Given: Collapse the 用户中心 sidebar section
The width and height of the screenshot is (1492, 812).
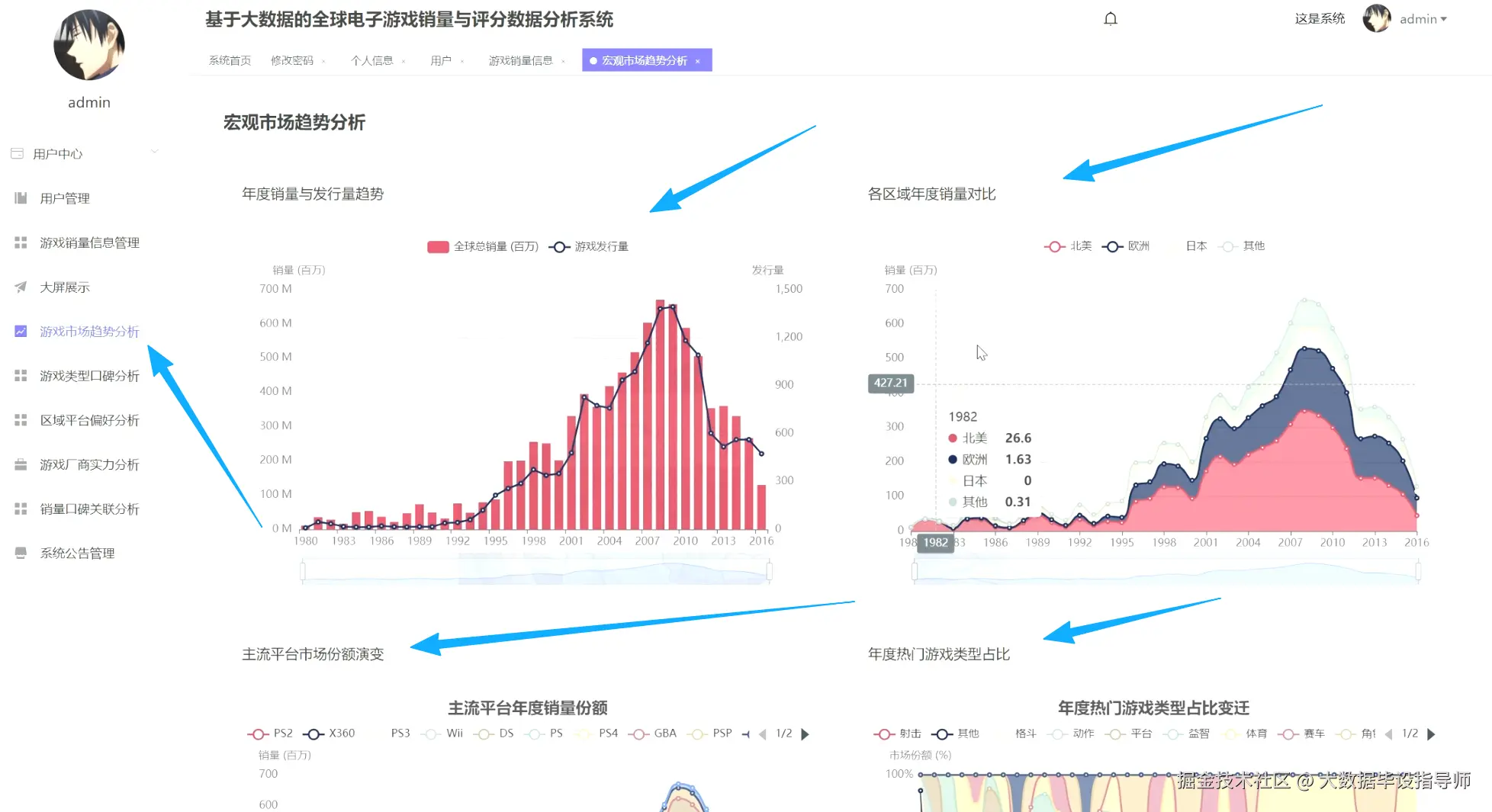Looking at the screenshot, I should click(x=155, y=151).
